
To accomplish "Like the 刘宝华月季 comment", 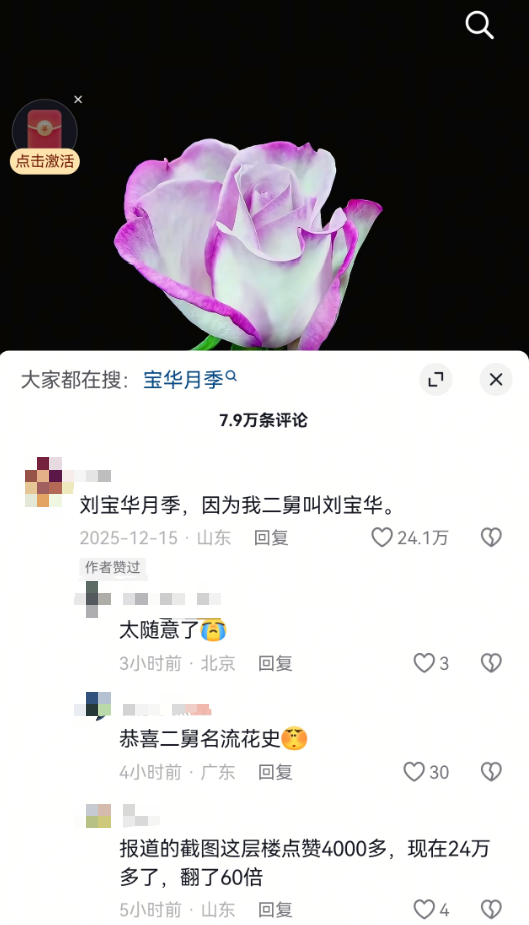I will tap(382, 537).
